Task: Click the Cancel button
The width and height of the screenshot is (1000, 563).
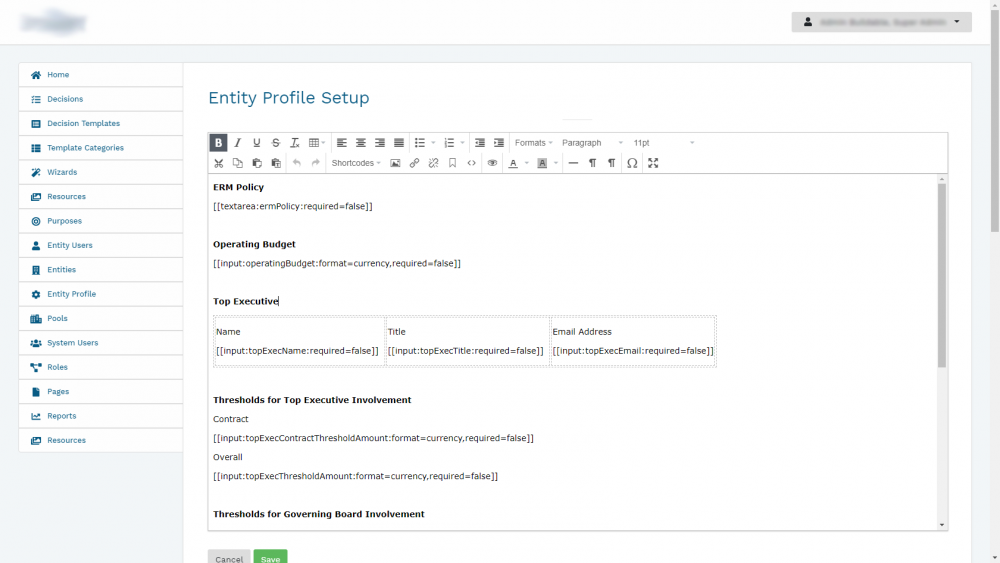Action: click(229, 557)
